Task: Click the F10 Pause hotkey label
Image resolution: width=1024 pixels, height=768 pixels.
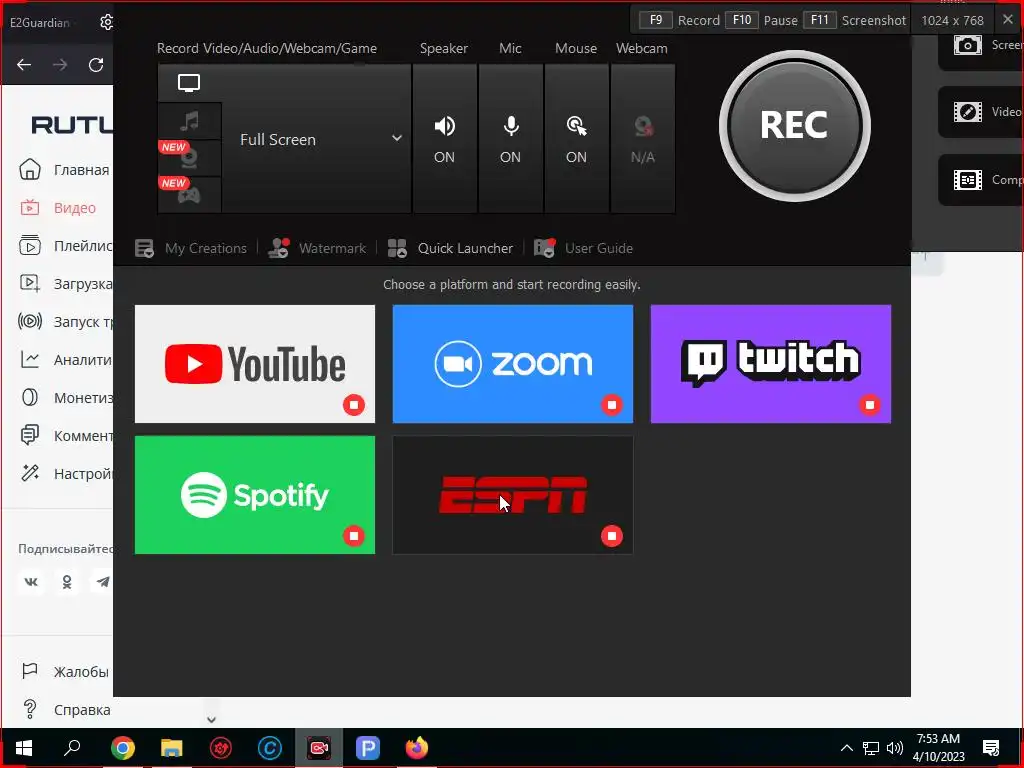Action: (x=761, y=20)
